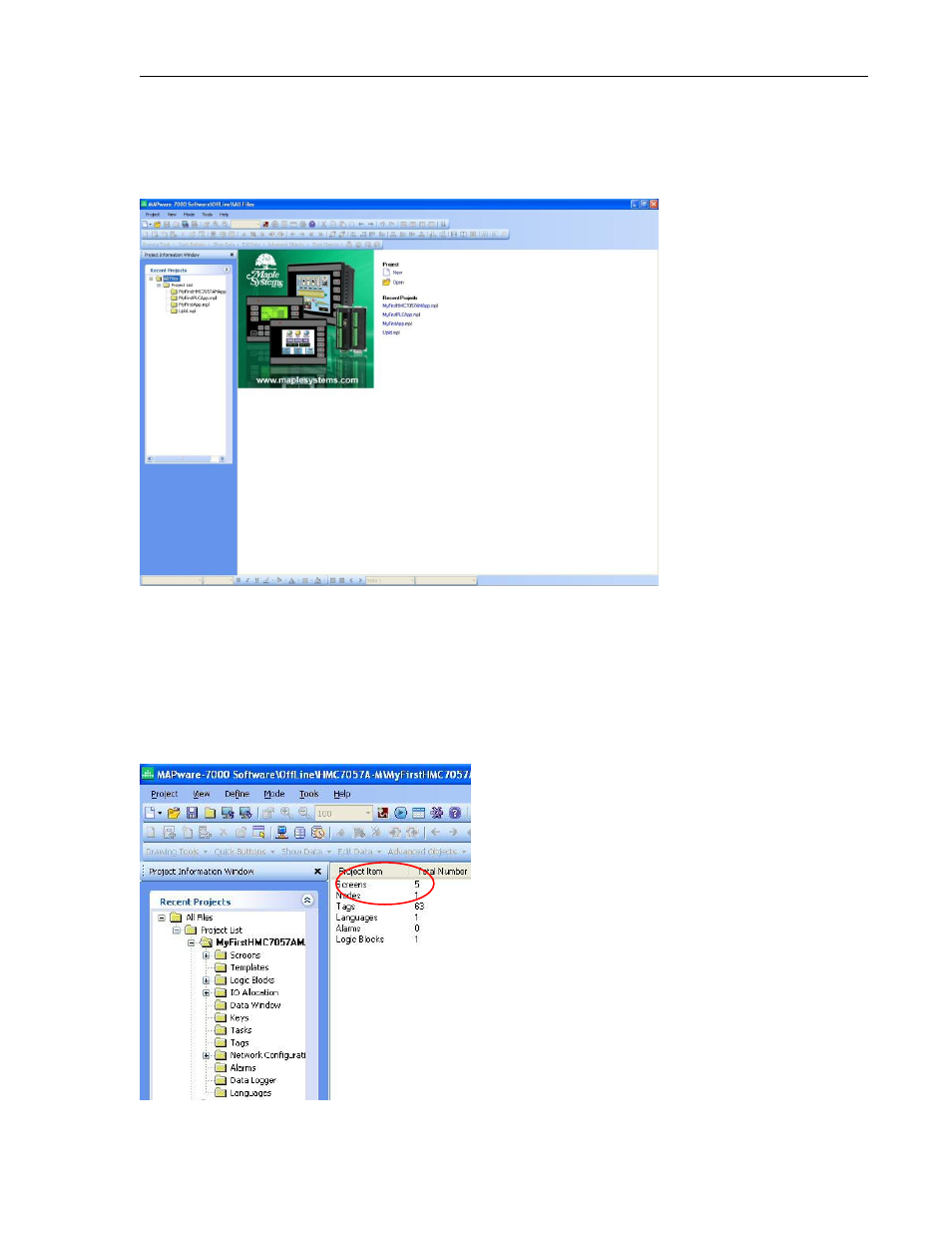The width and height of the screenshot is (952, 1233).
Task: Open the dropdown arrow beside New project icon
Action: point(160,813)
